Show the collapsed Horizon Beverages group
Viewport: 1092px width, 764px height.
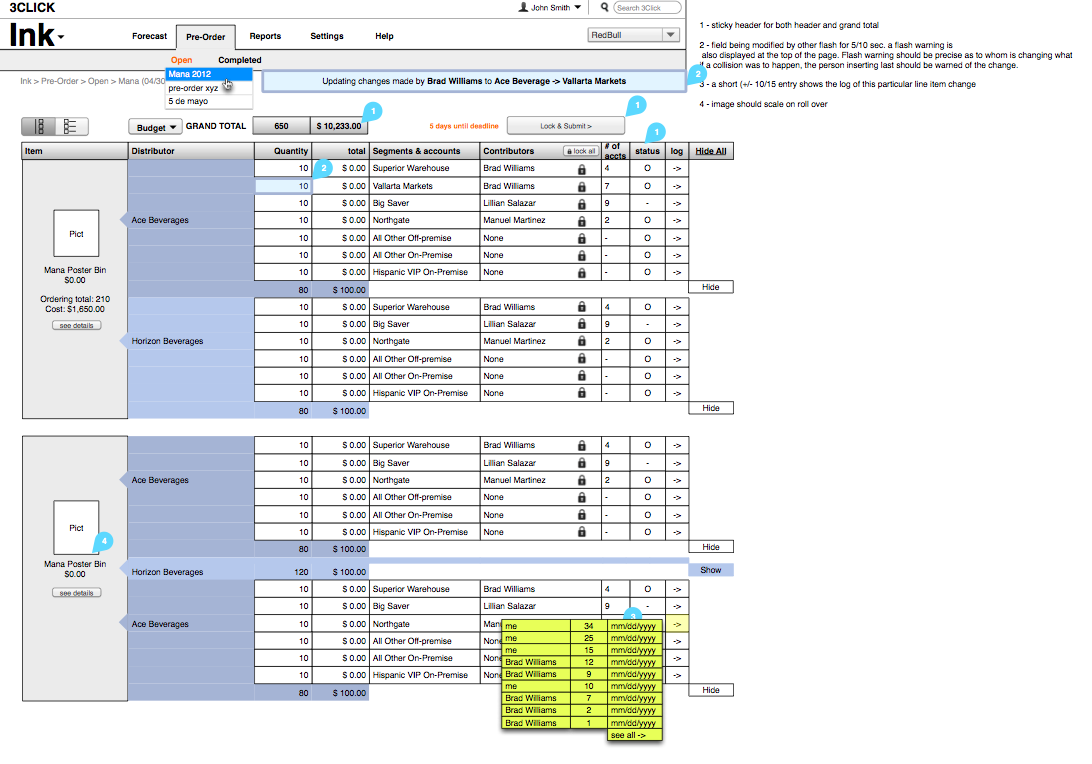tap(710, 570)
